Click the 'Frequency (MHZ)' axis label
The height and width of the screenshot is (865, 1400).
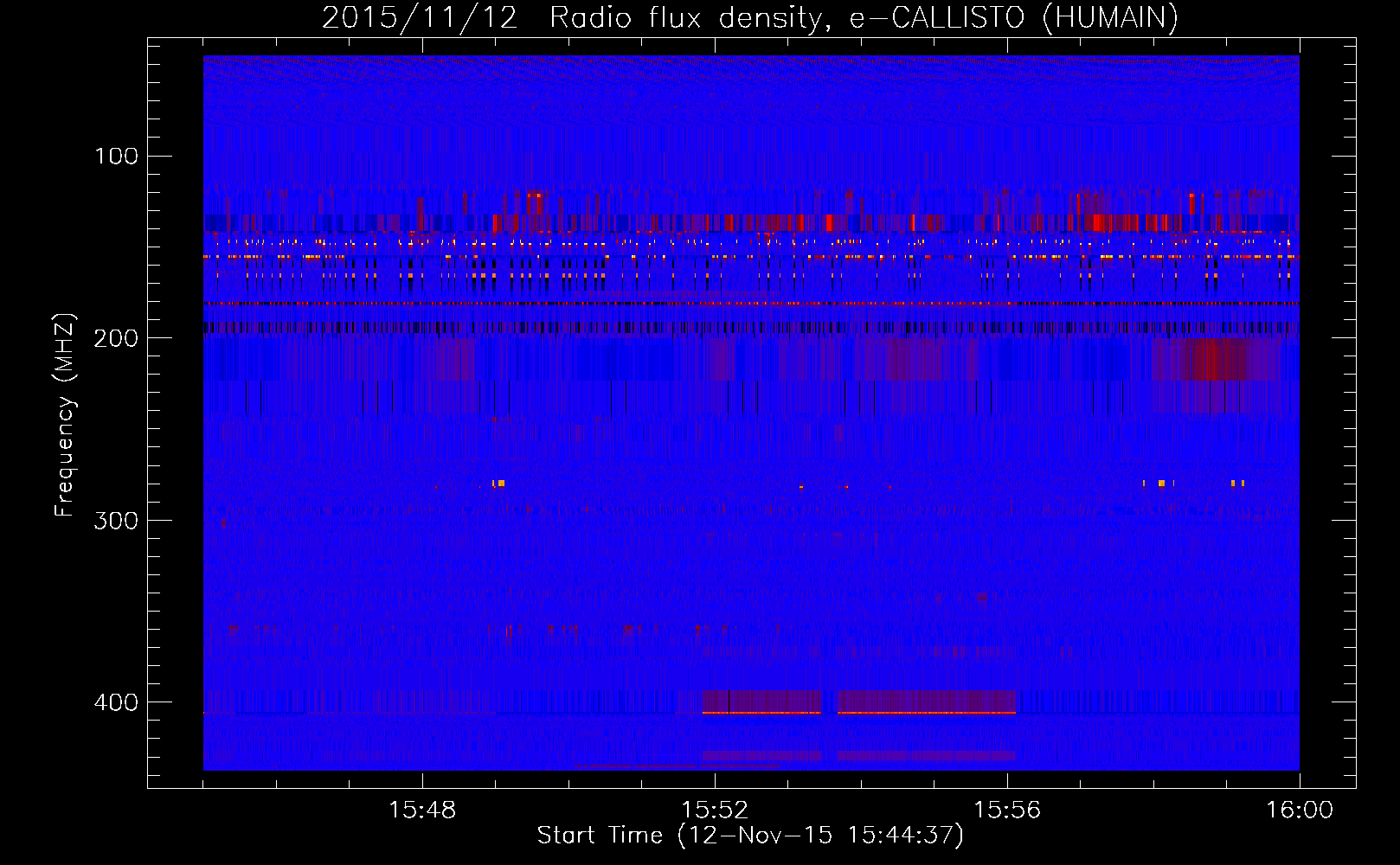[x=64, y=415]
